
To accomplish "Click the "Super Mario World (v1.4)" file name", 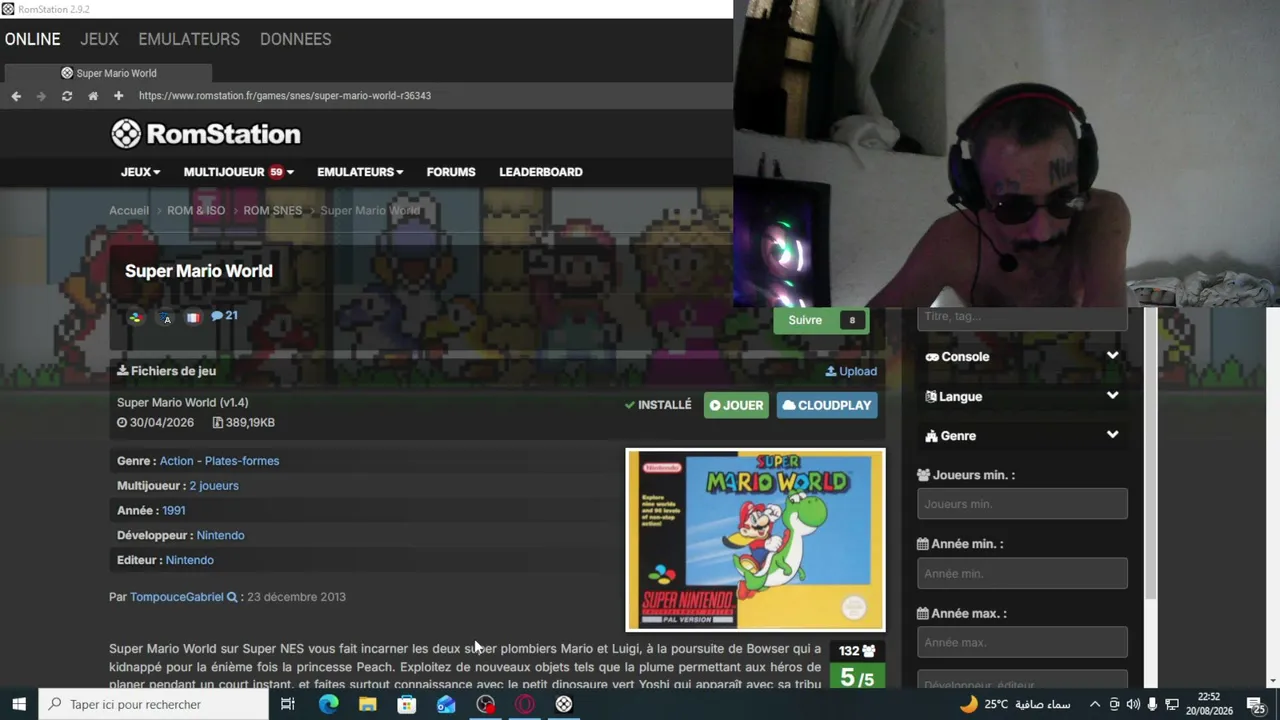I will tap(183, 402).
